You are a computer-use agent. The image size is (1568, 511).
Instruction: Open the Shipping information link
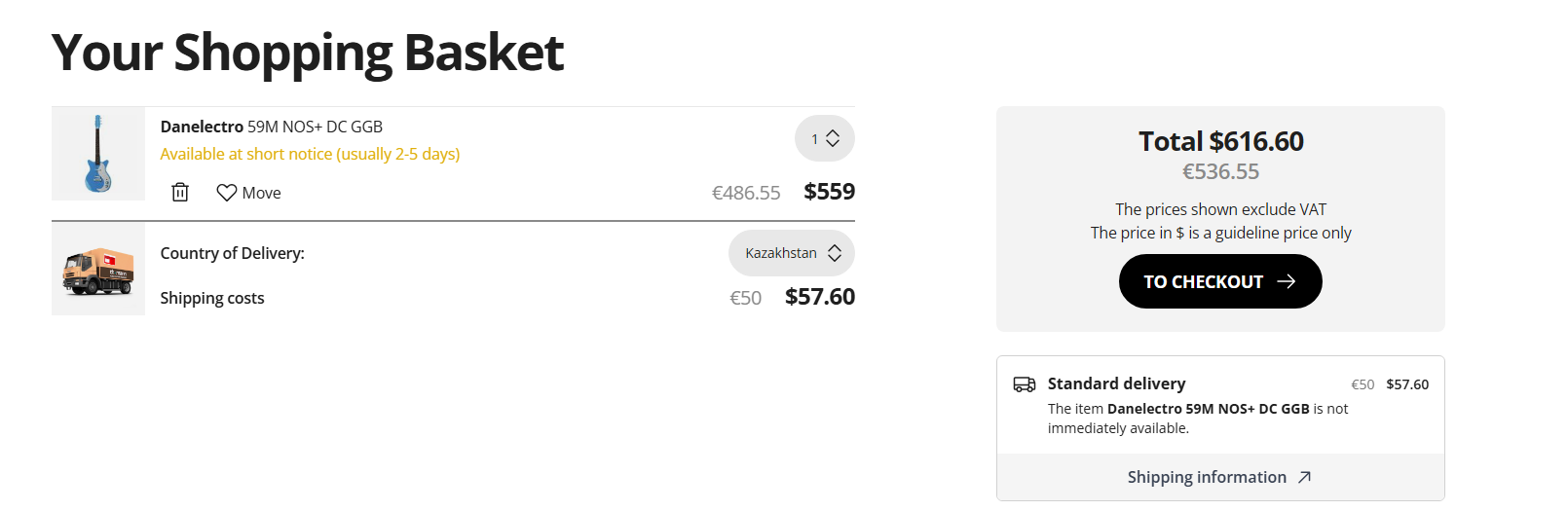(x=1207, y=477)
